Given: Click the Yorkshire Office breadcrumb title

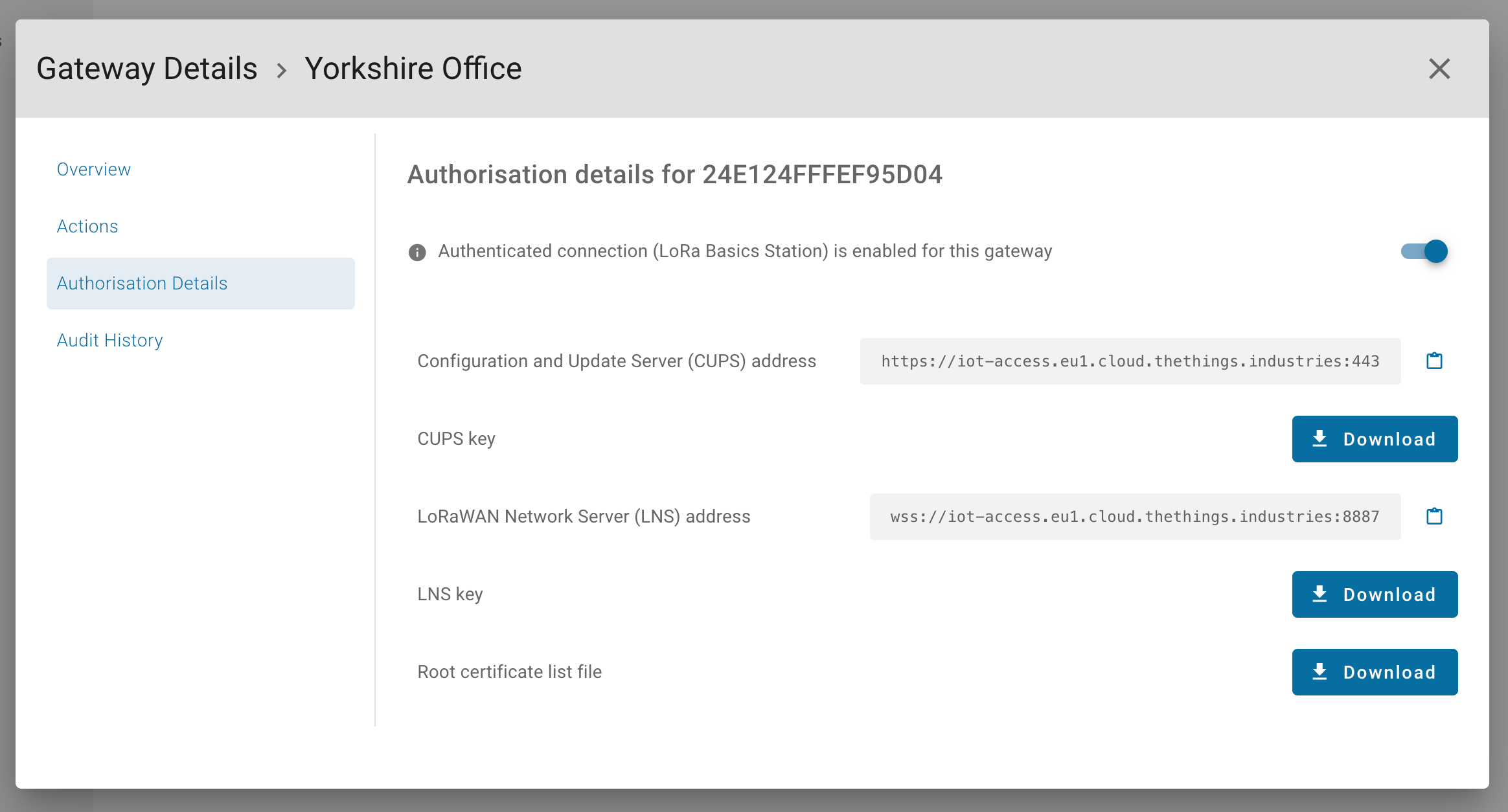Looking at the screenshot, I should point(413,69).
